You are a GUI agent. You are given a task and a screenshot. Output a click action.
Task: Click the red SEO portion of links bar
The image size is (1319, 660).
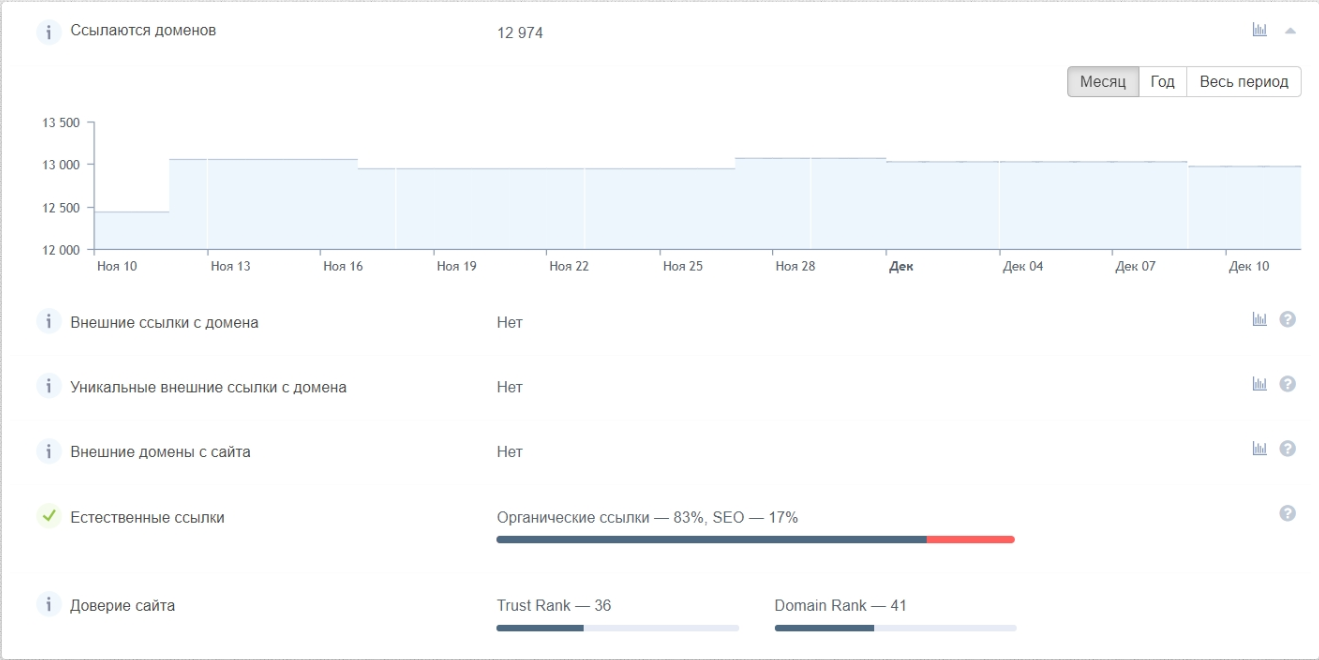[970, 540]
